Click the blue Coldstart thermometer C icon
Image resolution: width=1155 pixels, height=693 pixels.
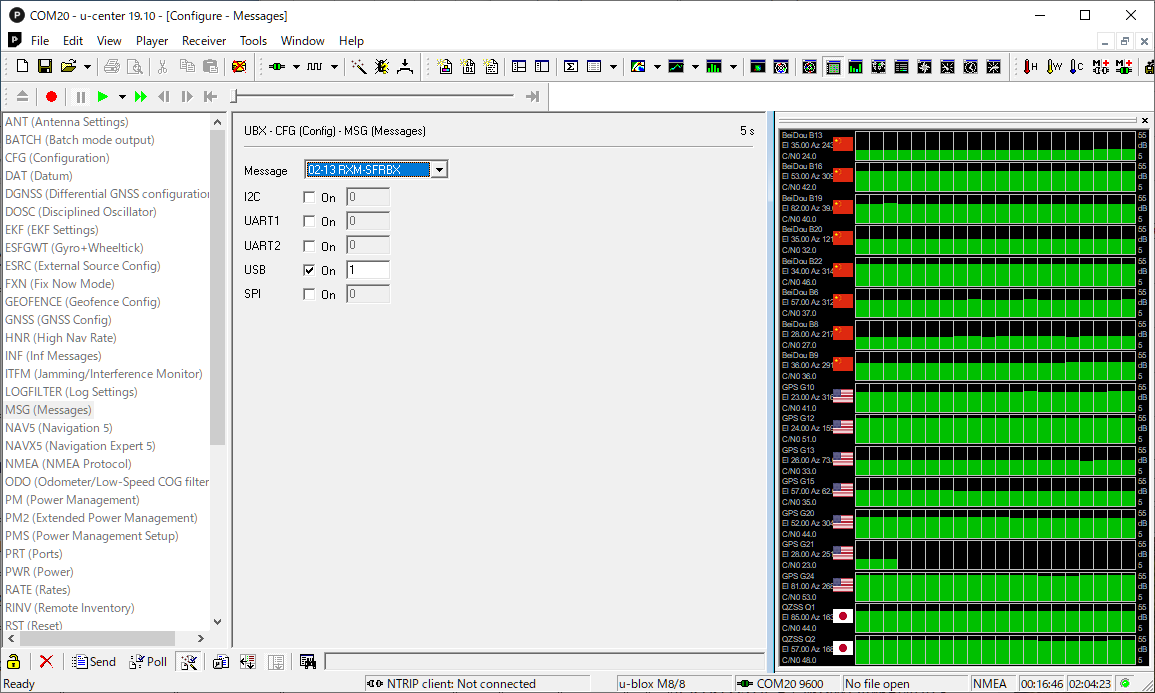pos(1077,66)
